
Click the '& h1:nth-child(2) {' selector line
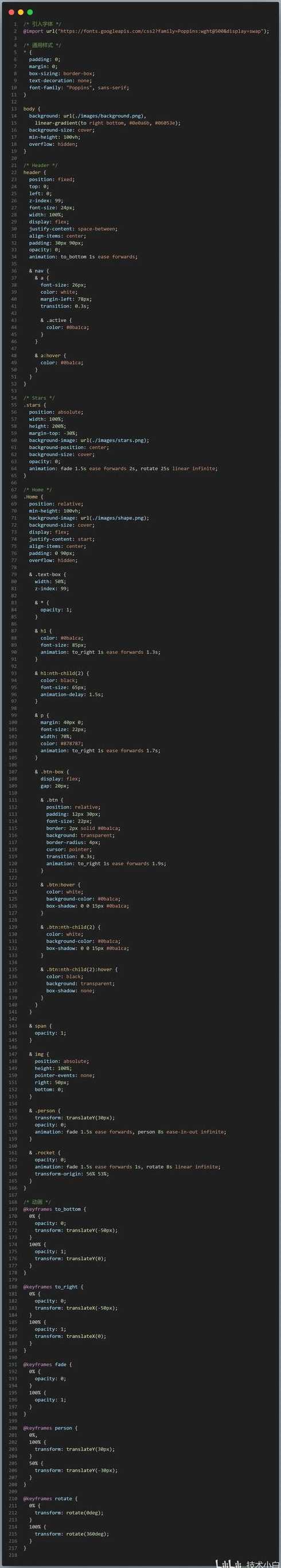coord(61,673)
